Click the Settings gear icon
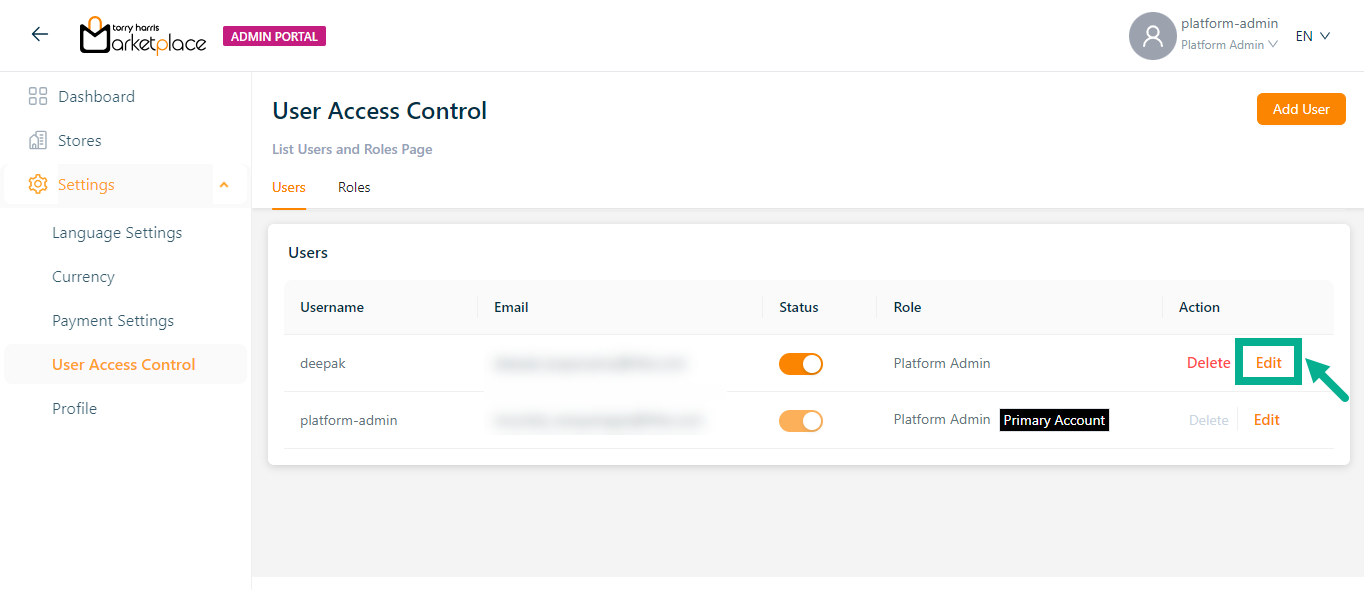 click(x=38, y=185)
